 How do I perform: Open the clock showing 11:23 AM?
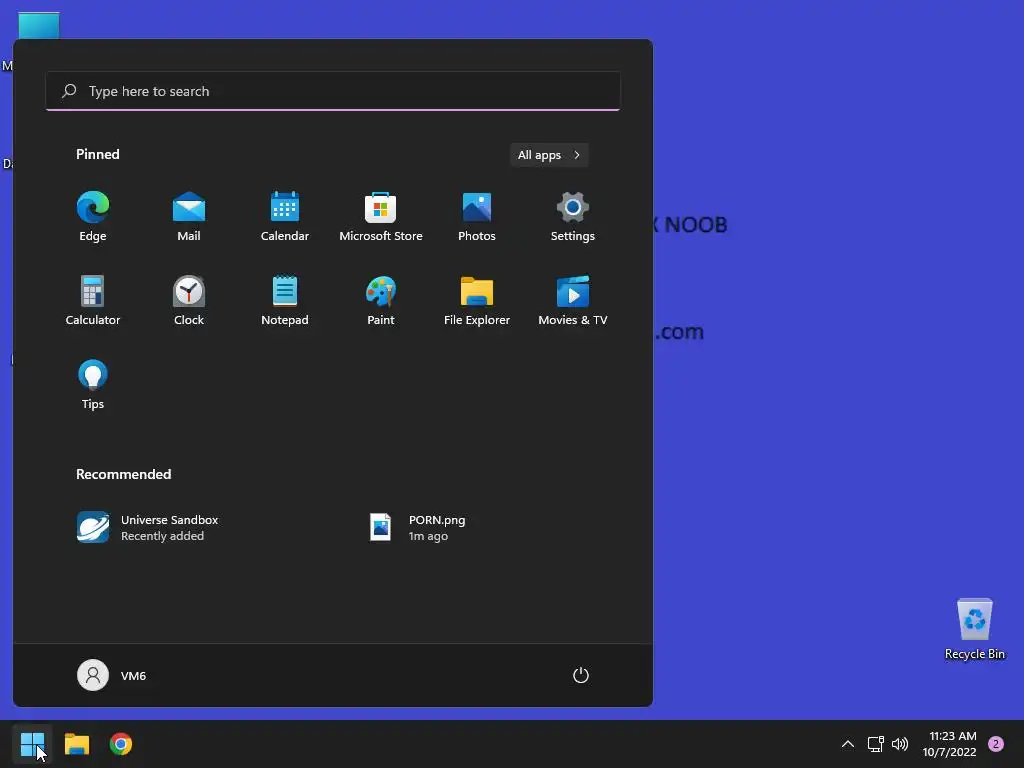950,744
